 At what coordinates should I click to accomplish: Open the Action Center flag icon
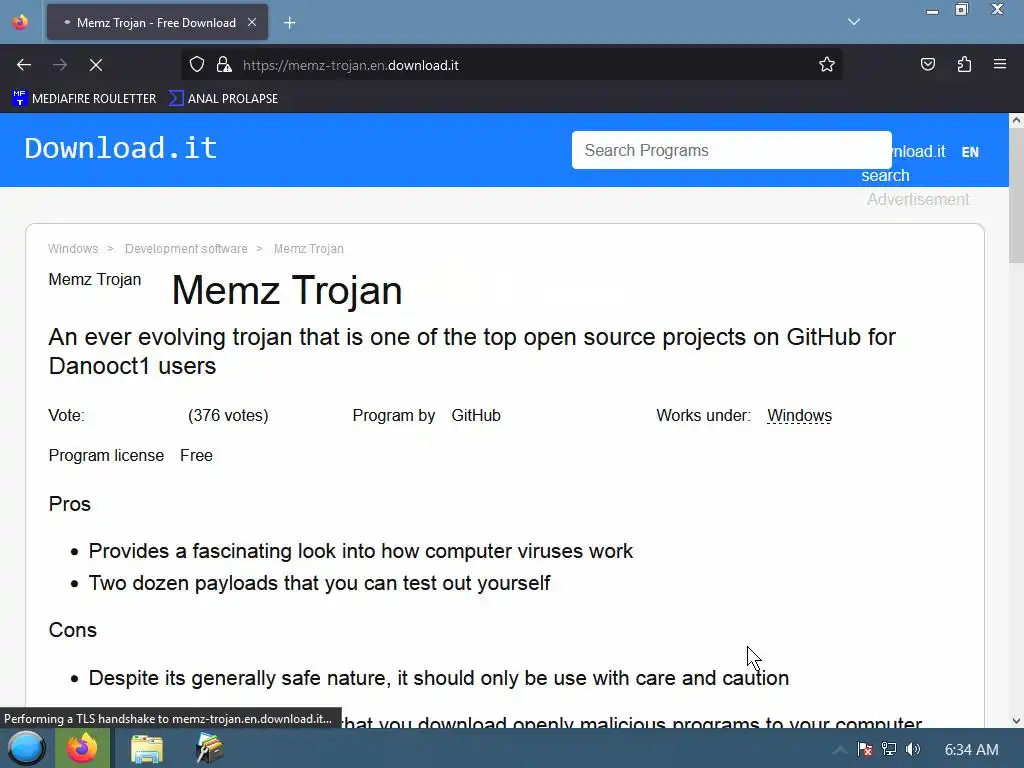click(x=865, y=750)
